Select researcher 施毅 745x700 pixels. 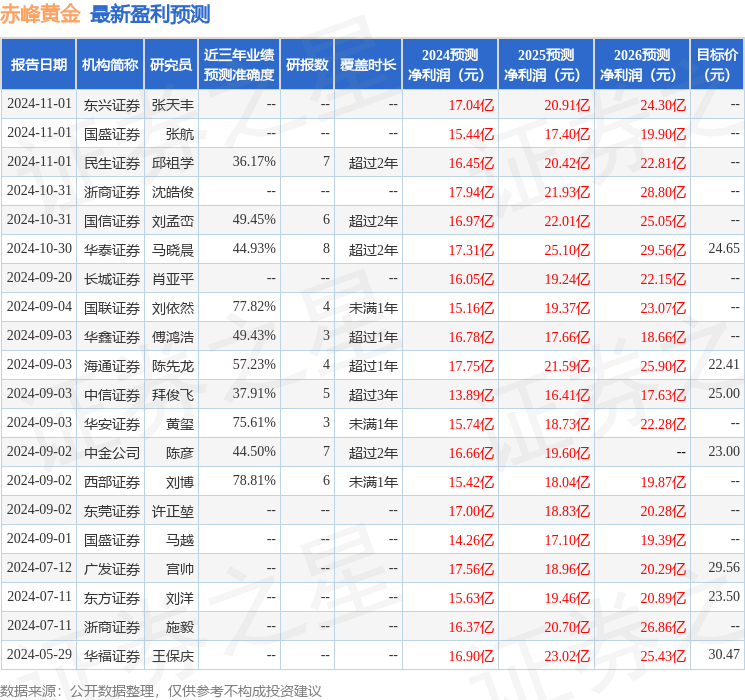(x=180, y=627)
